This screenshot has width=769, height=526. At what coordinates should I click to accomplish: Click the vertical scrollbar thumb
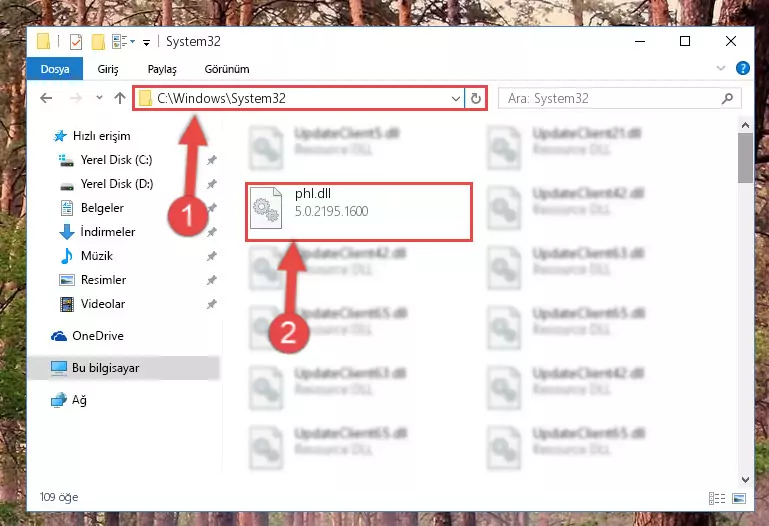(x=745, y=158)
